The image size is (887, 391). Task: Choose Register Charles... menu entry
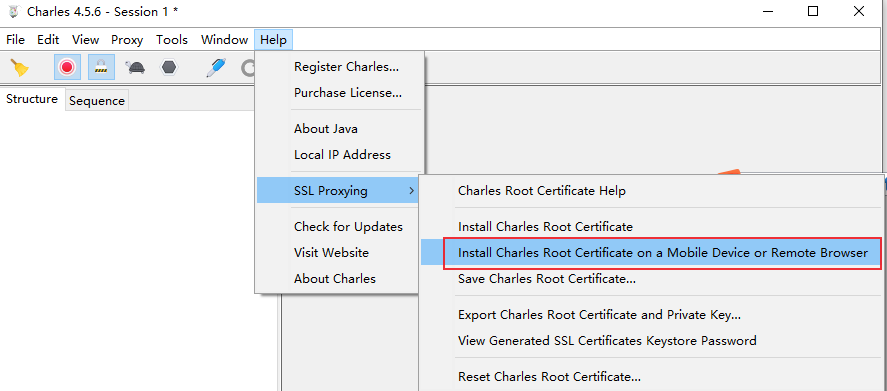click(x=346, y=67)
